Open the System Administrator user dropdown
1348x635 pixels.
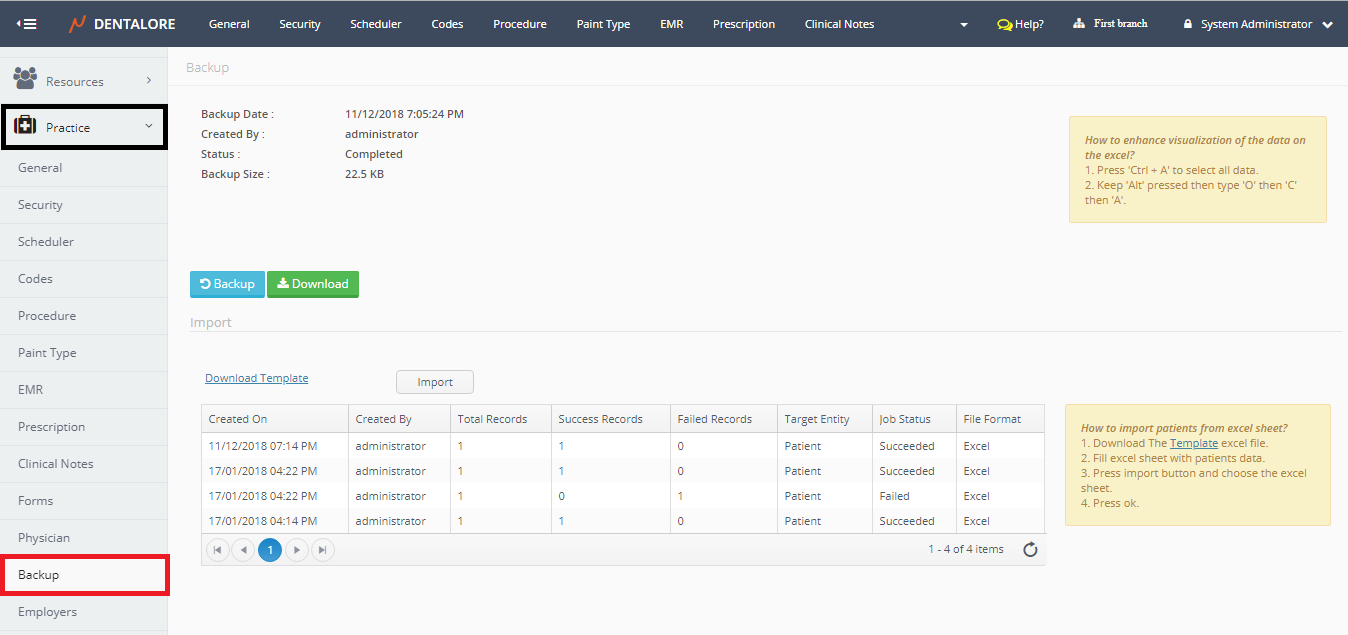[1326, 25]
